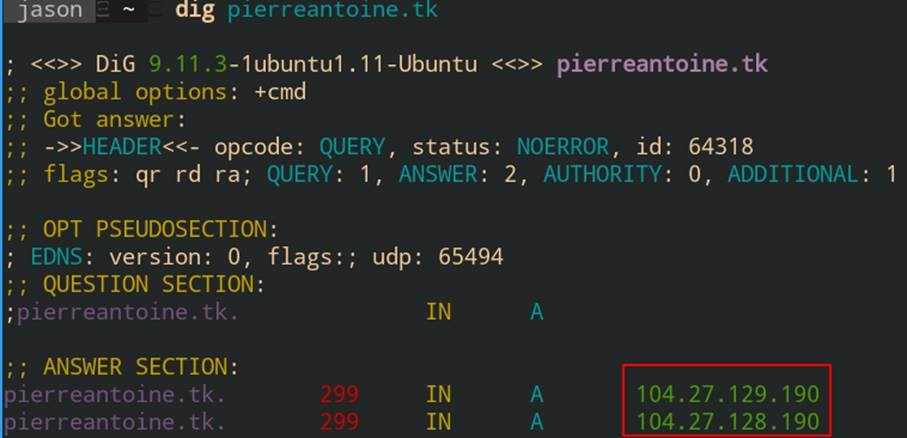Screen dimensions: 907x438
Task: Click the '-1ubuntu1.11-Ubuntu' build string
Action: (353, 64)
